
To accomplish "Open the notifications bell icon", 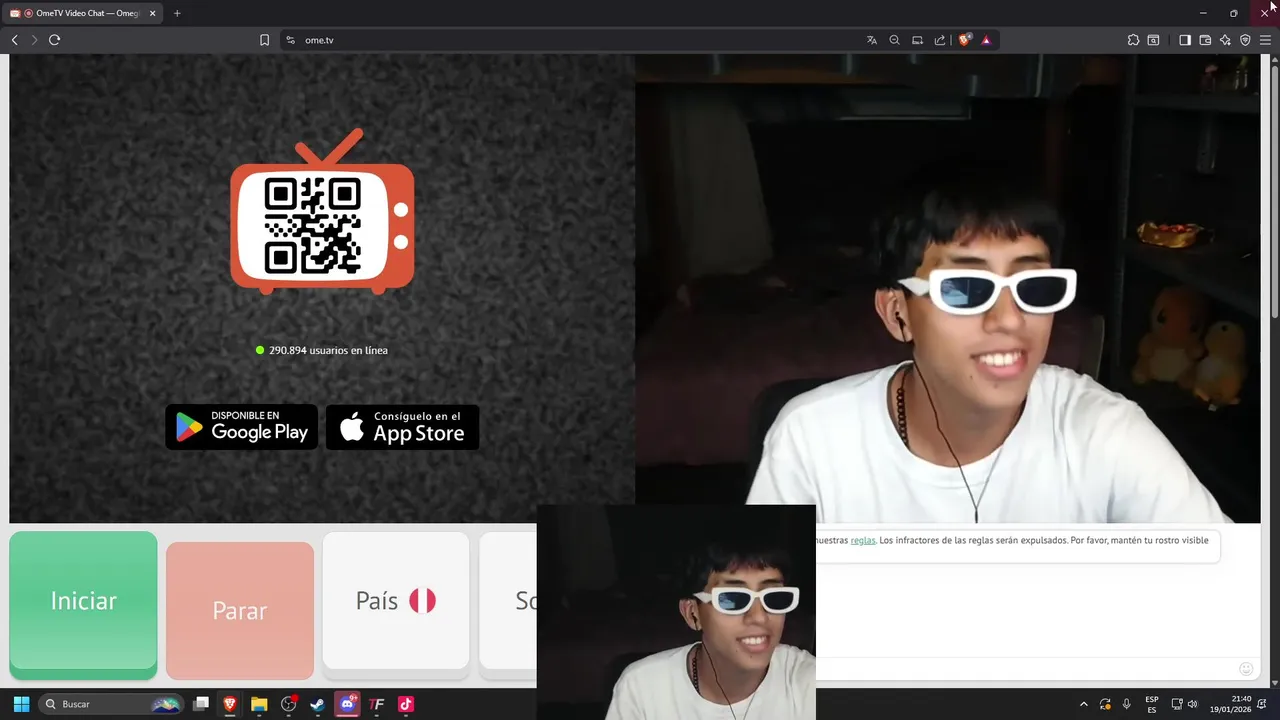I will tap(1262, 704).
